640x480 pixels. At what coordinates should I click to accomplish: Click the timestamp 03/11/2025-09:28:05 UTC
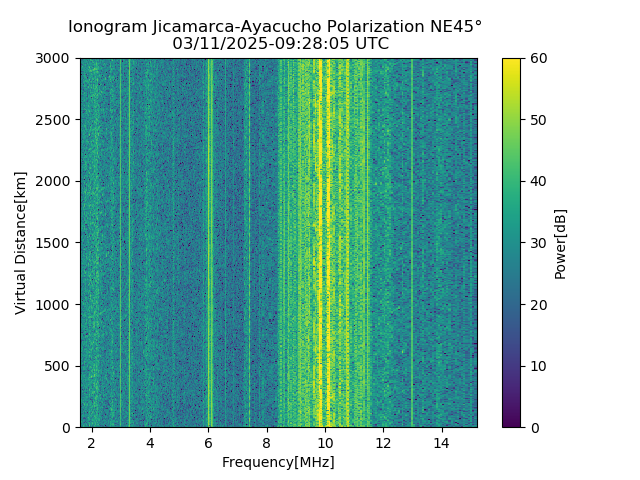280,43
